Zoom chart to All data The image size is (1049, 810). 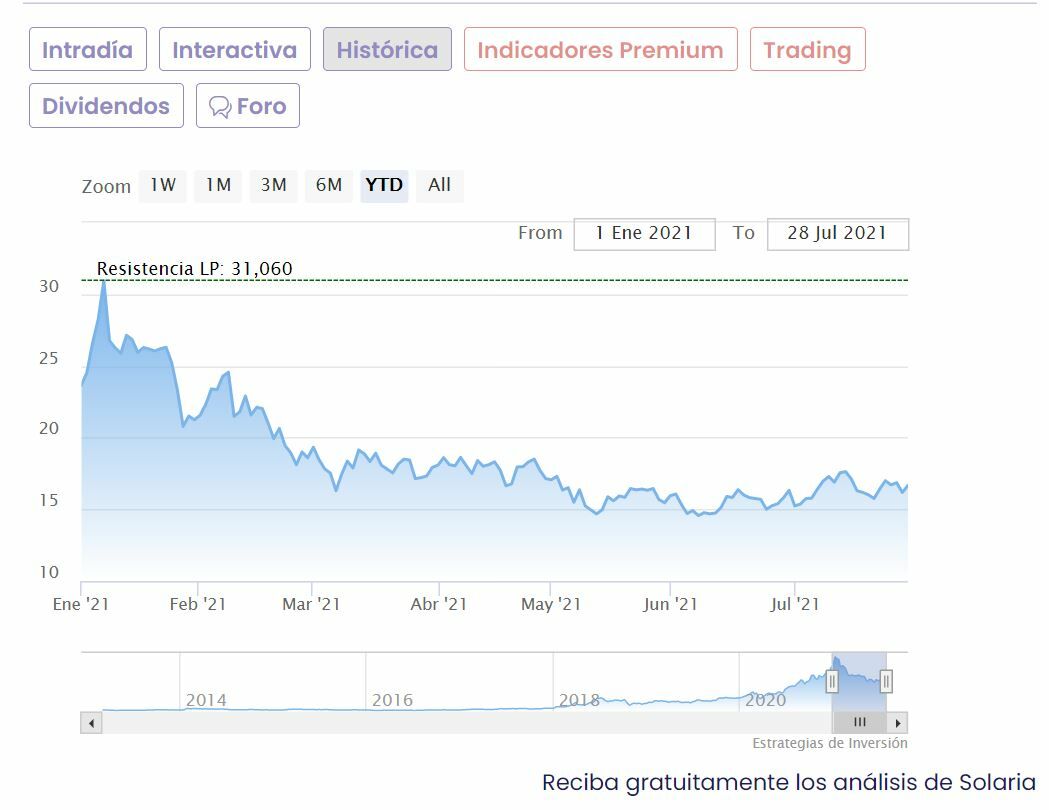pos(440,185)
